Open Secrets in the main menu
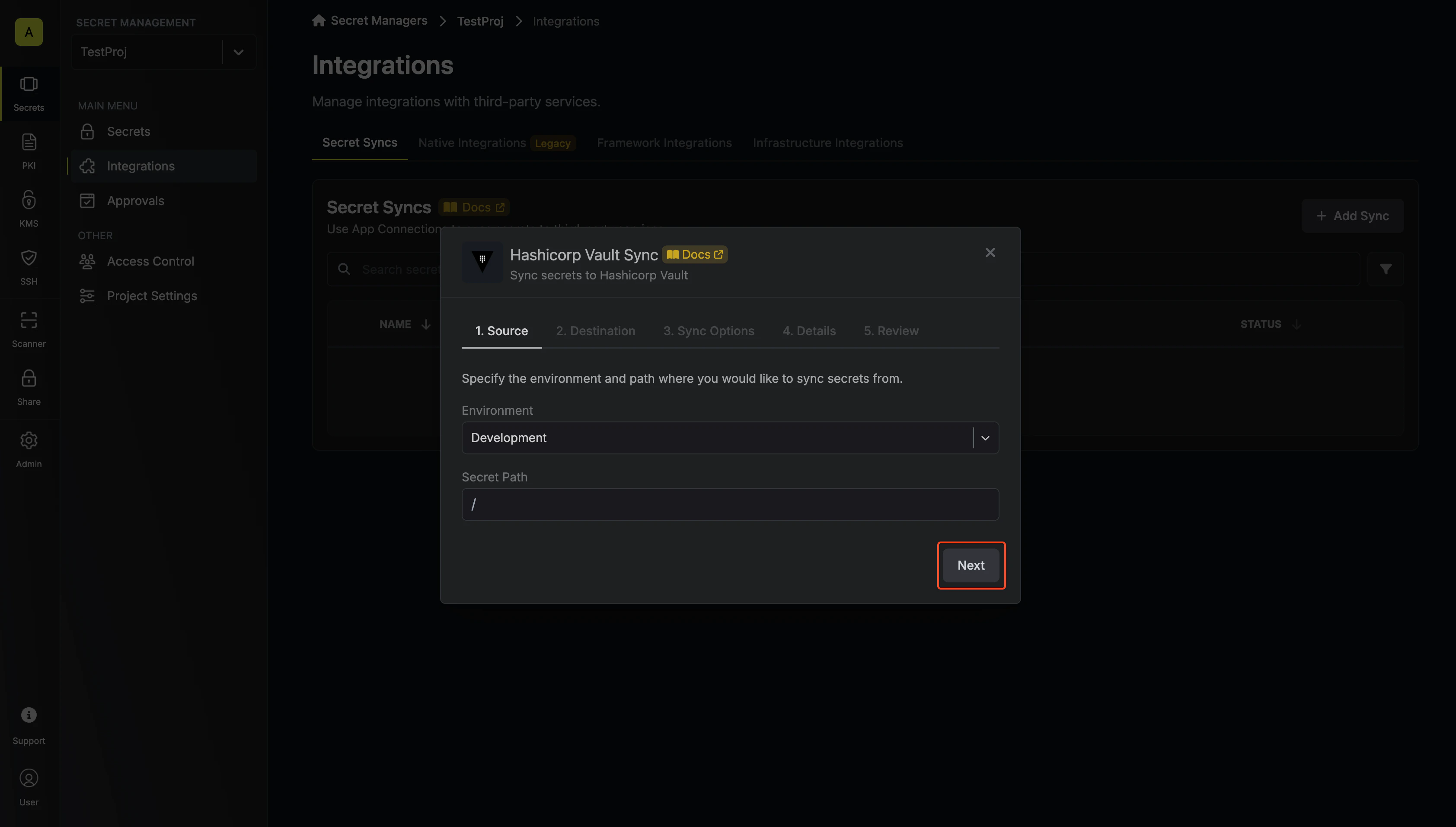Screen dimensions: 1456x827 163,131
